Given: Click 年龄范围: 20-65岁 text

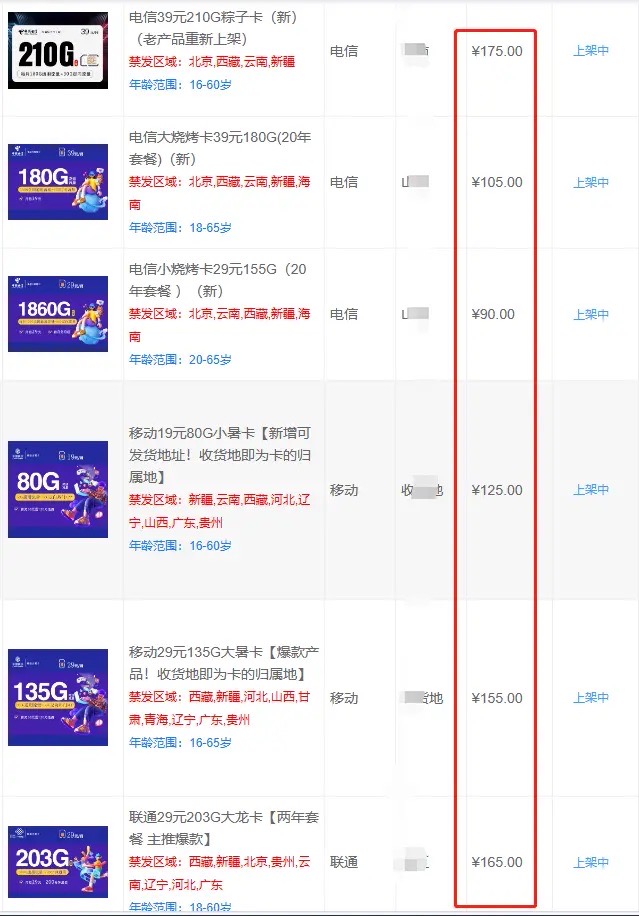Looking at the screenshot, I should (180, 359).
